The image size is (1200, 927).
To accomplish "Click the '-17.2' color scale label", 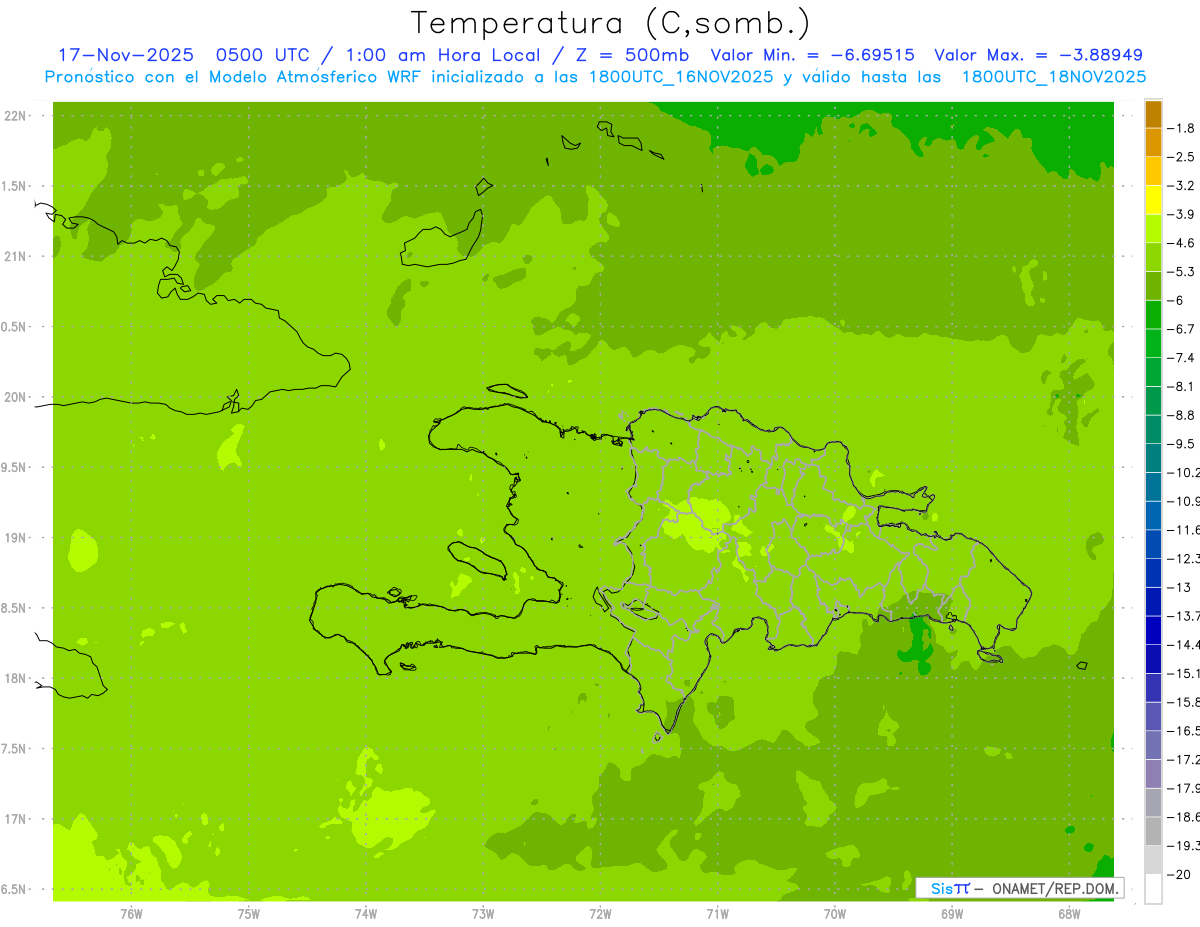I will tap(1184, 760).
